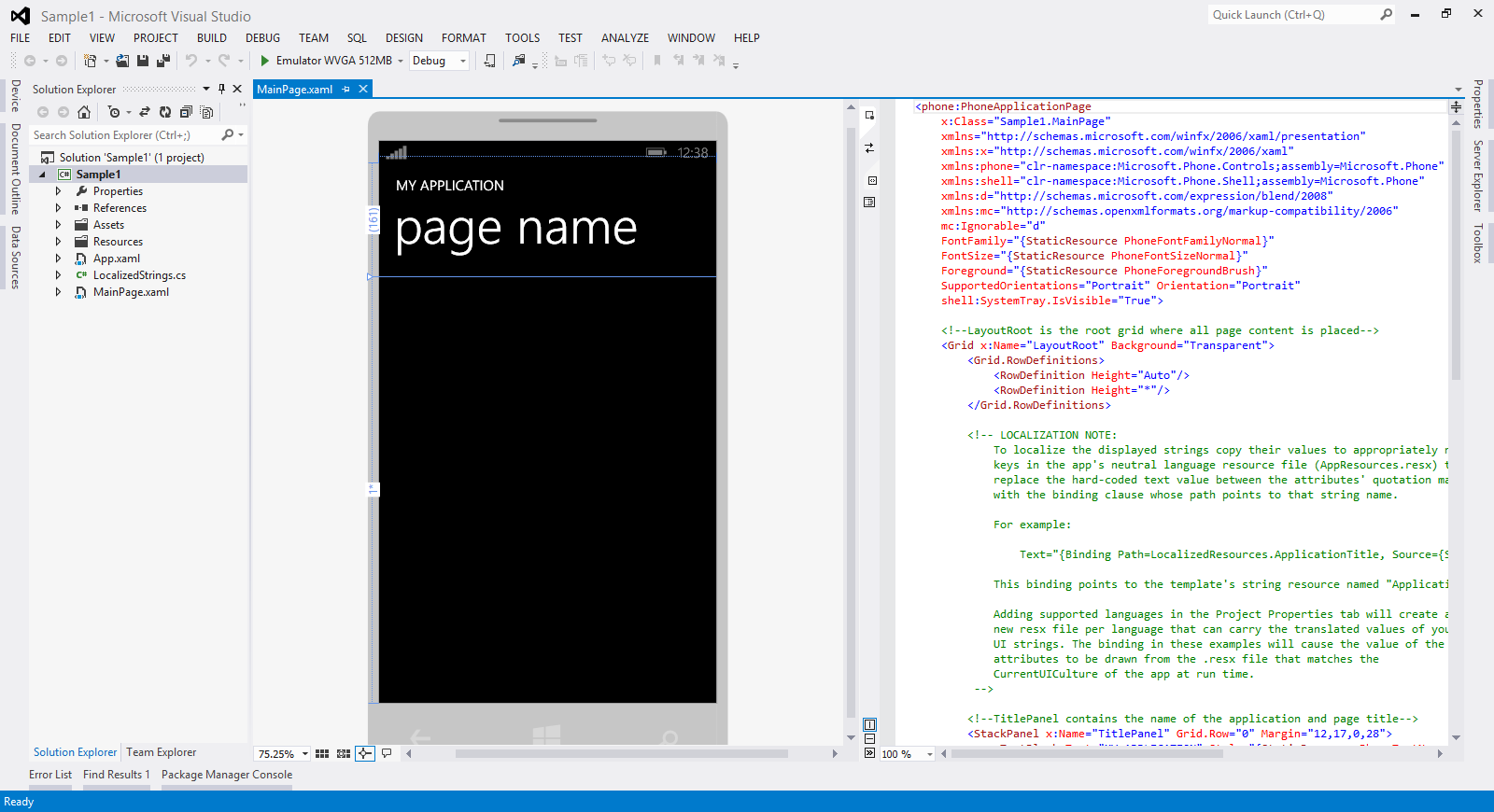Open the Server Explorer side tab
Image resolution: width=1494 pixels, height=812 pixels.
(1478, 176)
